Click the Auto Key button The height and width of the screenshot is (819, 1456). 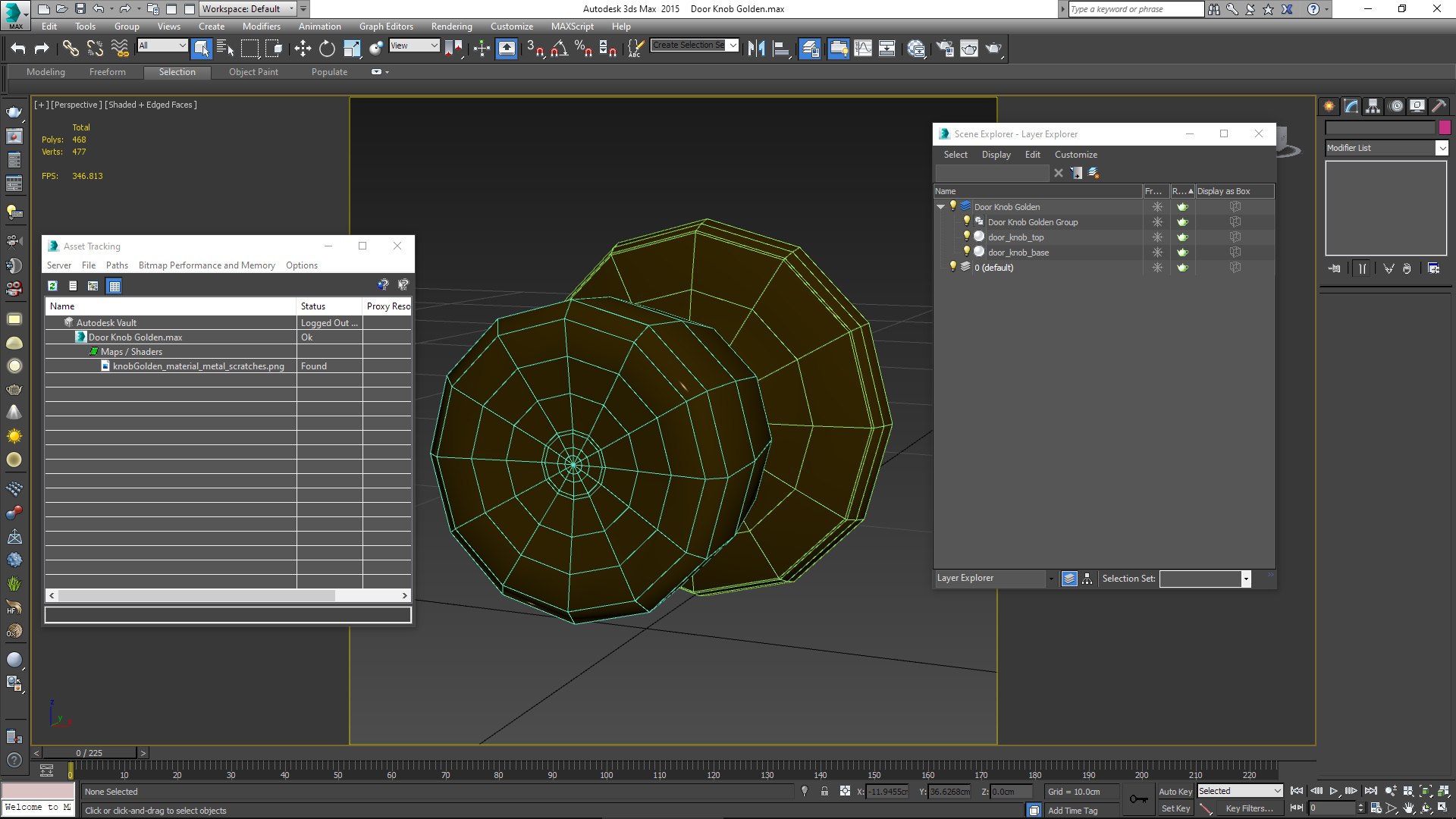(x=1175, y=791)
